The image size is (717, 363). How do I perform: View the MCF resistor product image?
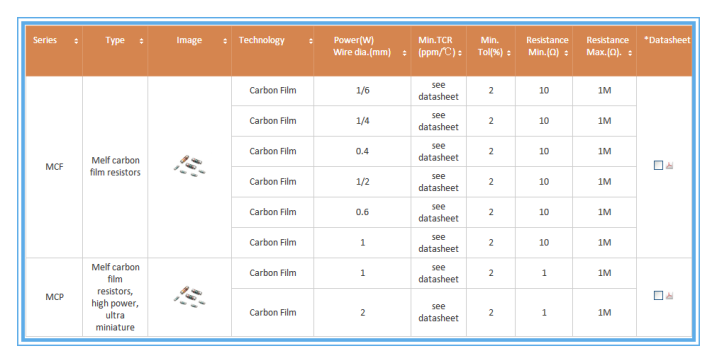click(189, 166)
